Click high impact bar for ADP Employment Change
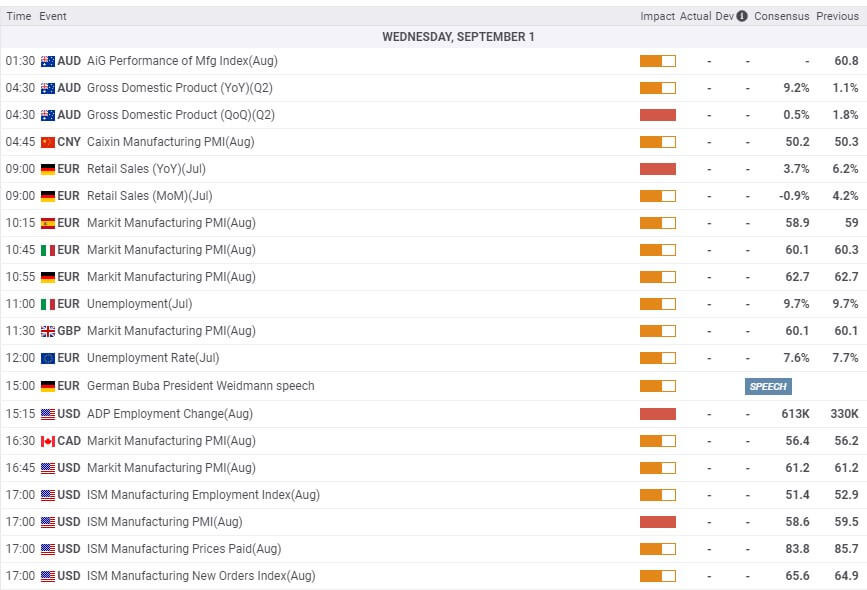 click(x=658, y=414)
